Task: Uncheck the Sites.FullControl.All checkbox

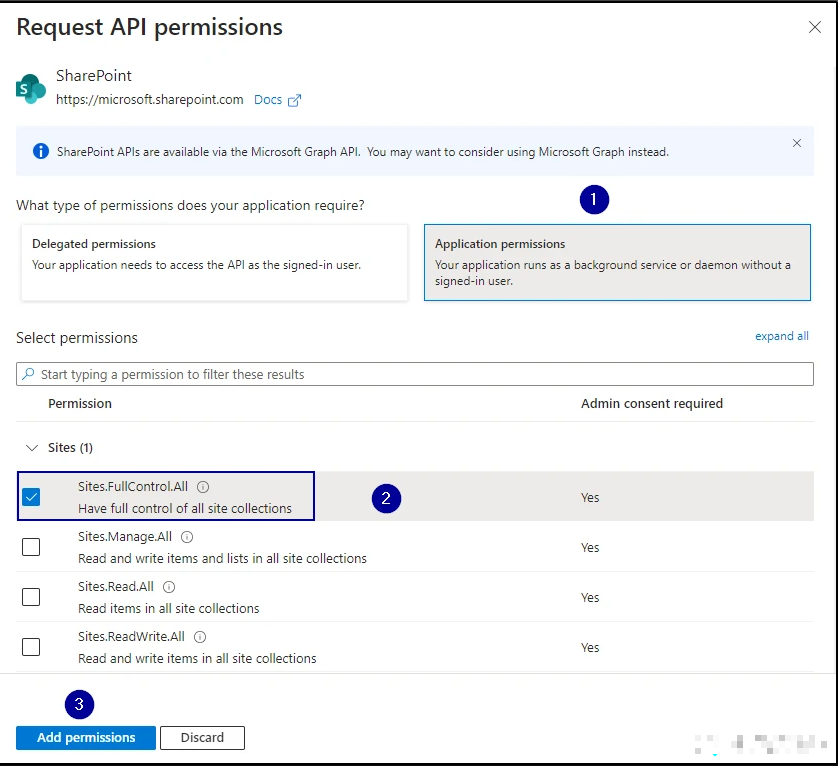Action: tap(31, 497)
